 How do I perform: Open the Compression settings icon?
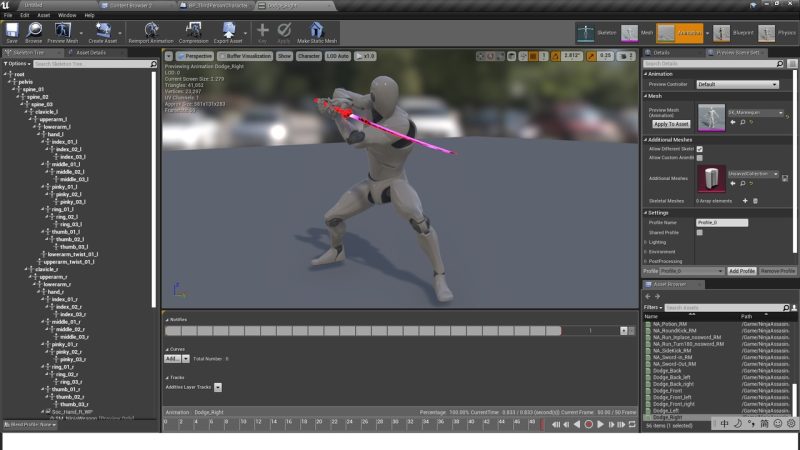[193, 31]
